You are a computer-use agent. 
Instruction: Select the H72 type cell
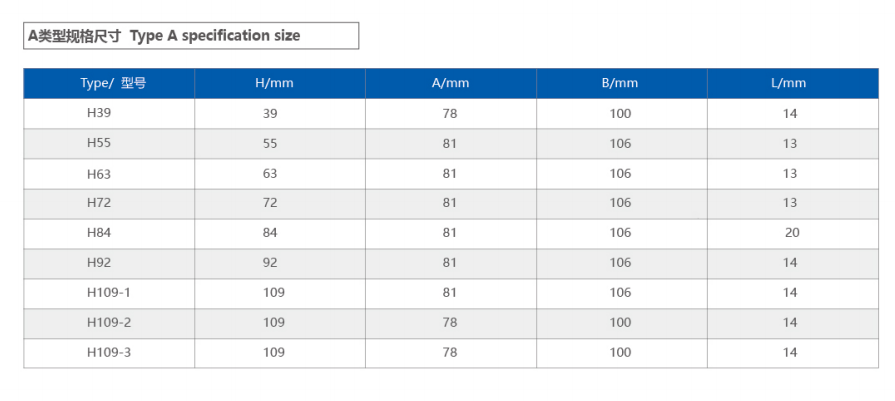[x=99, y=203]
